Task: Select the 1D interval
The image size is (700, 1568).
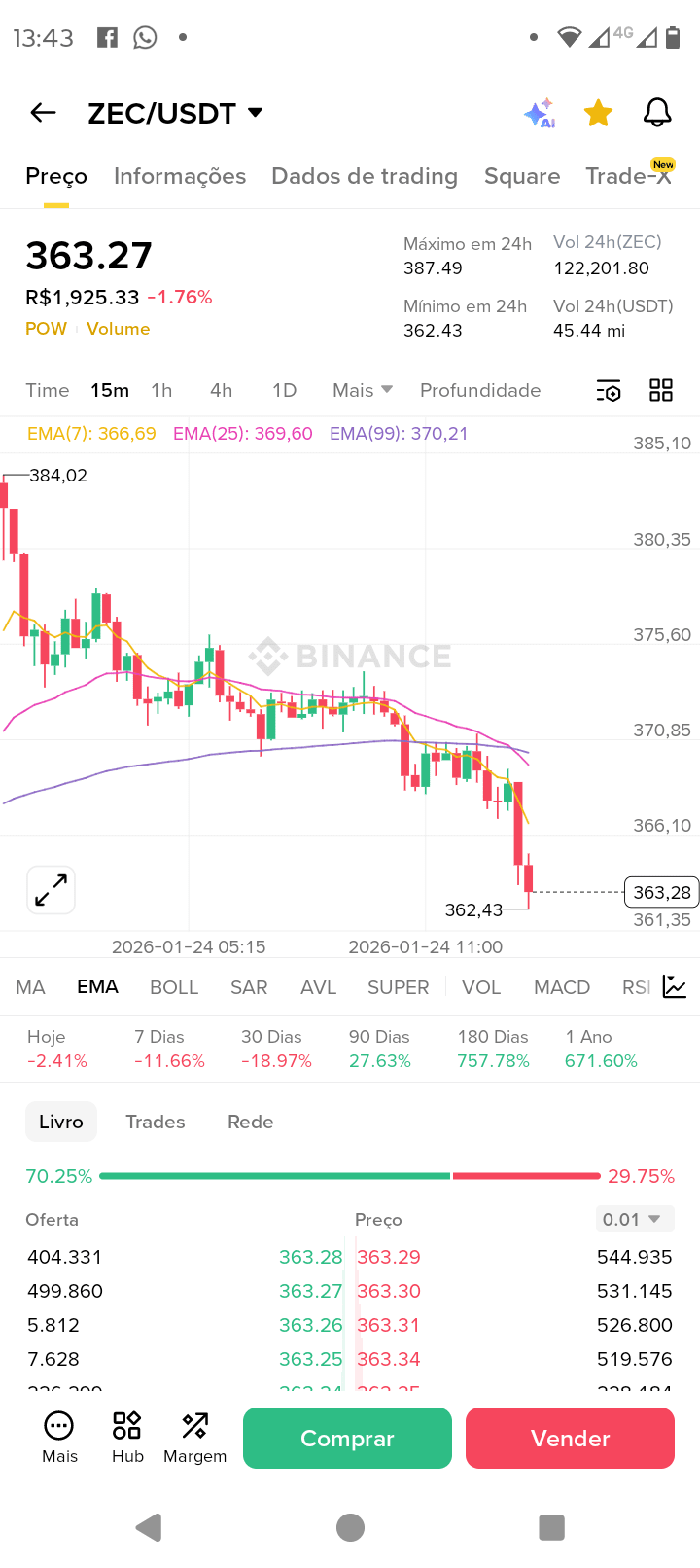Action: [284, 390]
